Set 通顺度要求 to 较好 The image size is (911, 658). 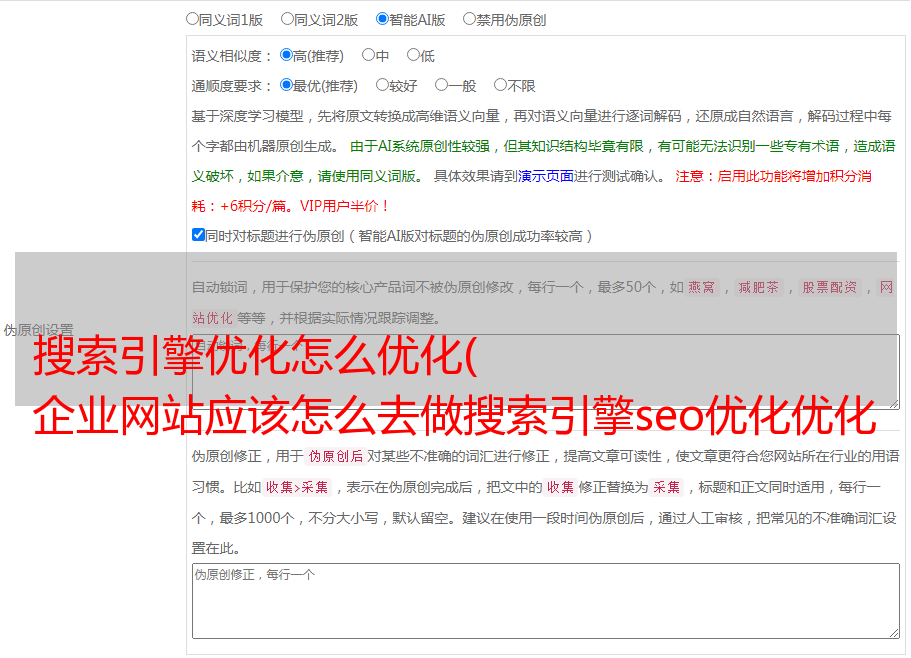point(382,85)
